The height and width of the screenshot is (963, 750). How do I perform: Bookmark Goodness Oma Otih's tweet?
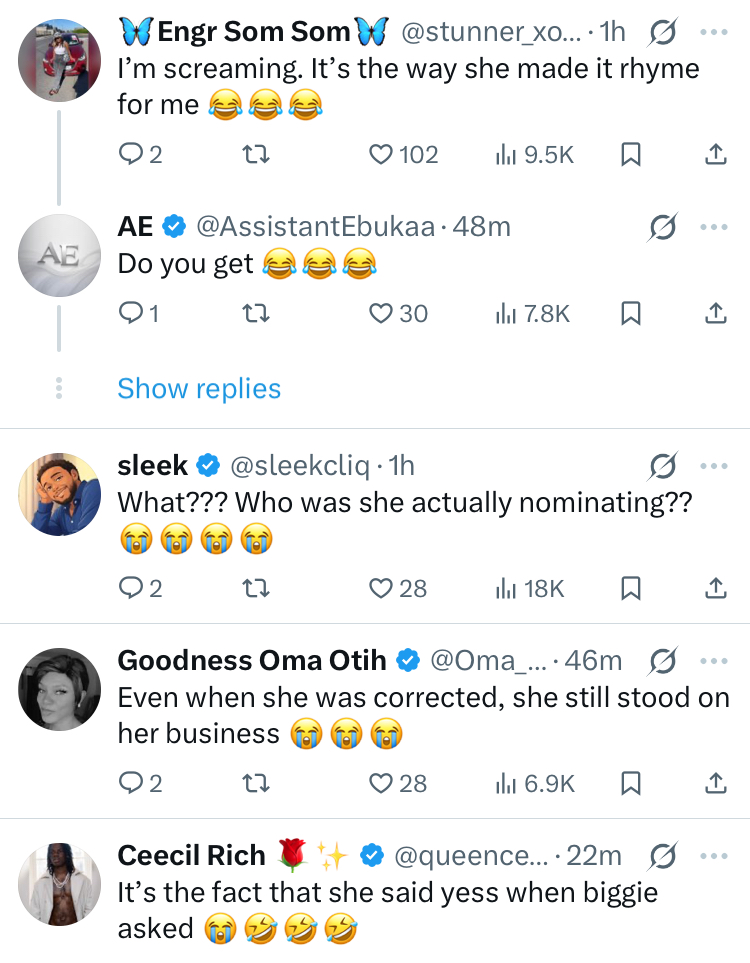[x=631, y=784]
